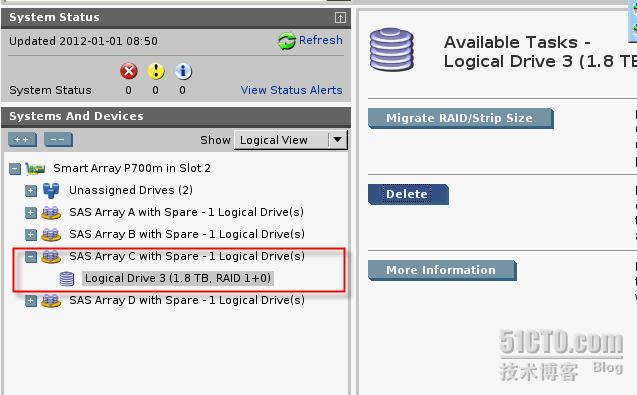Select SAS Array A with Spare
The height and width of the screenshot is (395, 637).
coord(186,212)
